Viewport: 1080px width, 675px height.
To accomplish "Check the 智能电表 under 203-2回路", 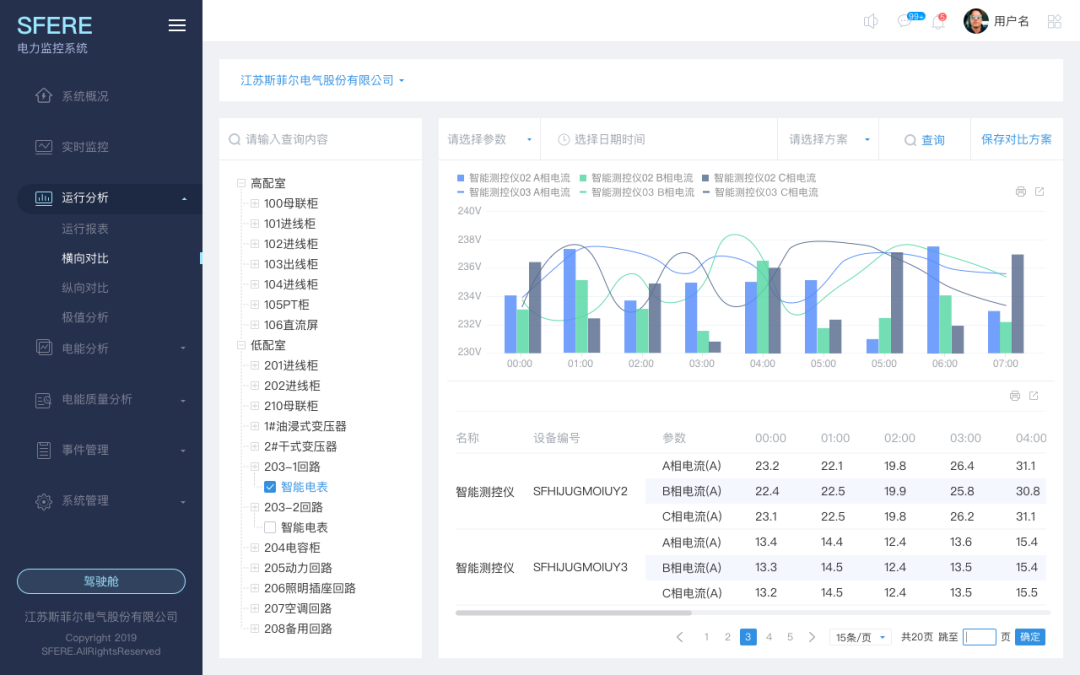I will (270, 528).
